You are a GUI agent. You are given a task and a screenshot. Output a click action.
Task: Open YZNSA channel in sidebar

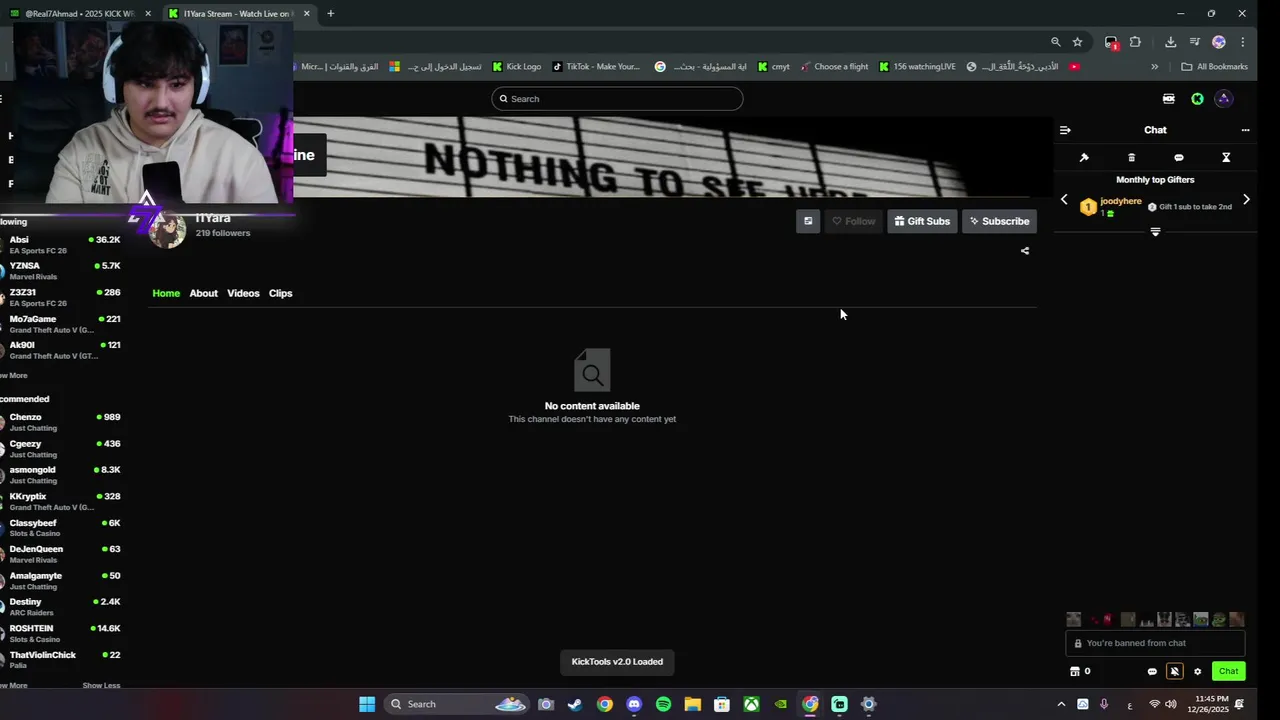coord(60,271)
